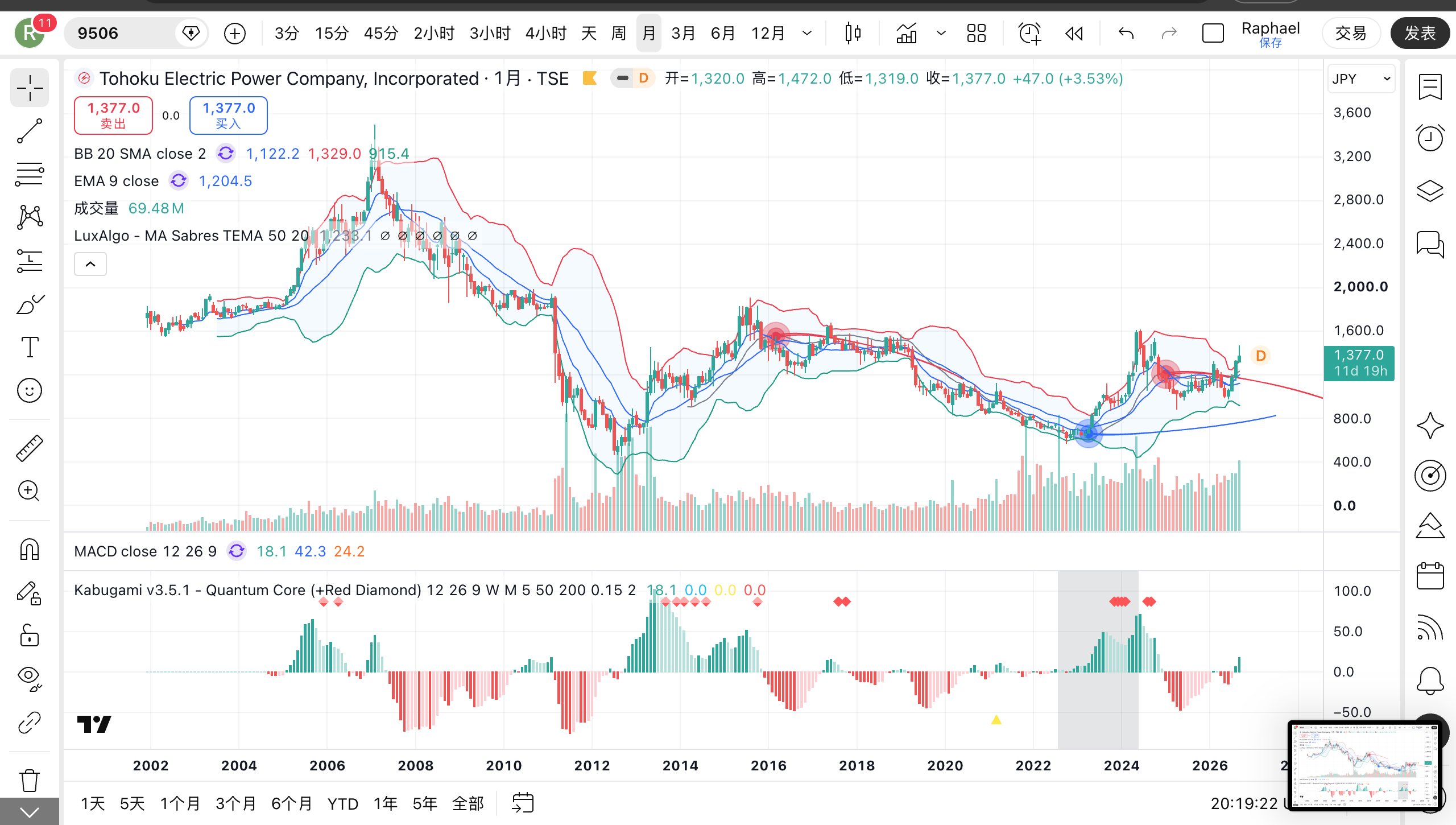Screen dimensions: 1456x825
Task: Open the 交易 trading panel
Action: 1351,33
